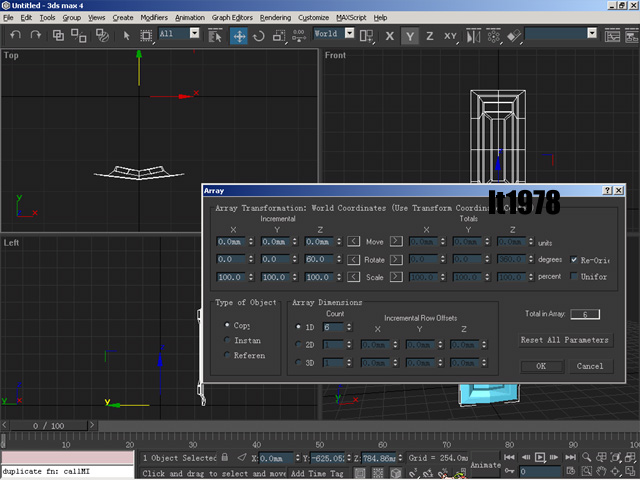The height and width of the screenshot is (480, 640).
Task: Click the Unlink Selection icon
Action: (x=78, y=36)
